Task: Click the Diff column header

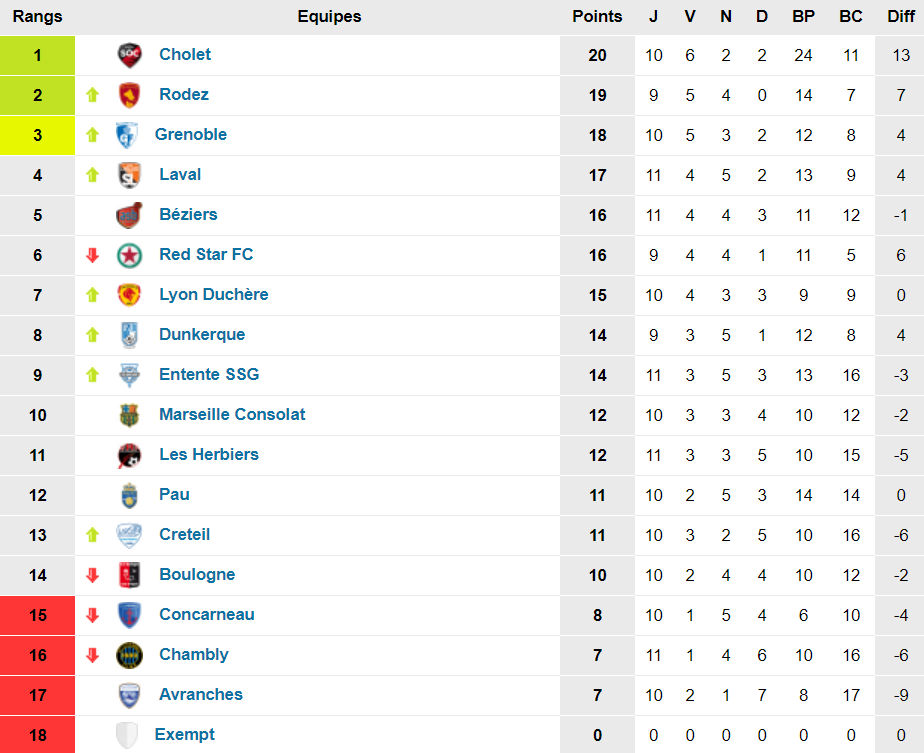Action: point(900,16)
